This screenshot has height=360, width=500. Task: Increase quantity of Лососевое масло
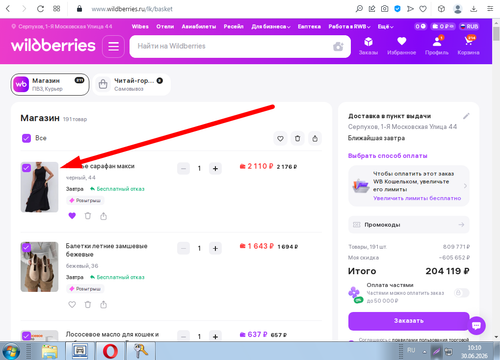[x=215, y=336]
